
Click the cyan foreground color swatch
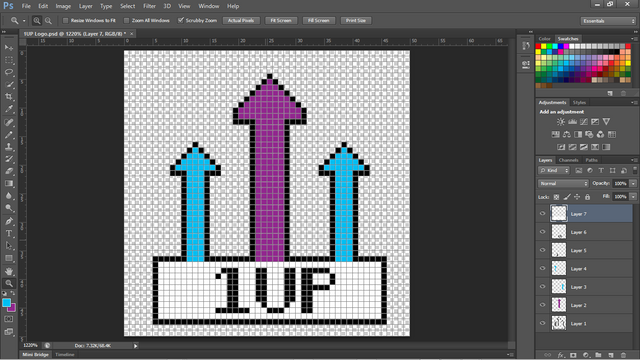tap(6, 302)
